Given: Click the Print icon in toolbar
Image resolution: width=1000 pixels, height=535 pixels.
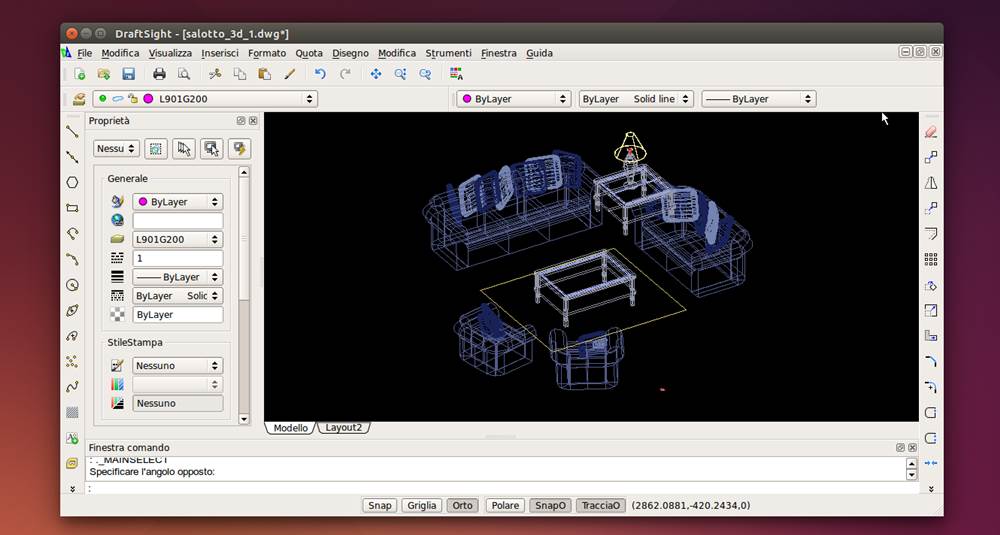Looking at the screenshot, I should click(x=159, y=74).
